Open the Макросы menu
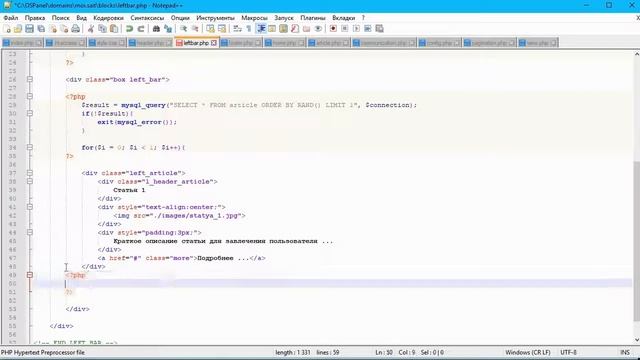 (x=254, y=18)
